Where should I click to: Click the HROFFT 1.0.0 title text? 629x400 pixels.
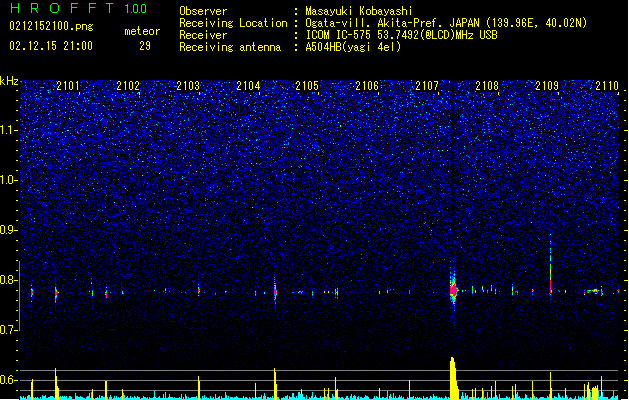[x=79, y=8]
